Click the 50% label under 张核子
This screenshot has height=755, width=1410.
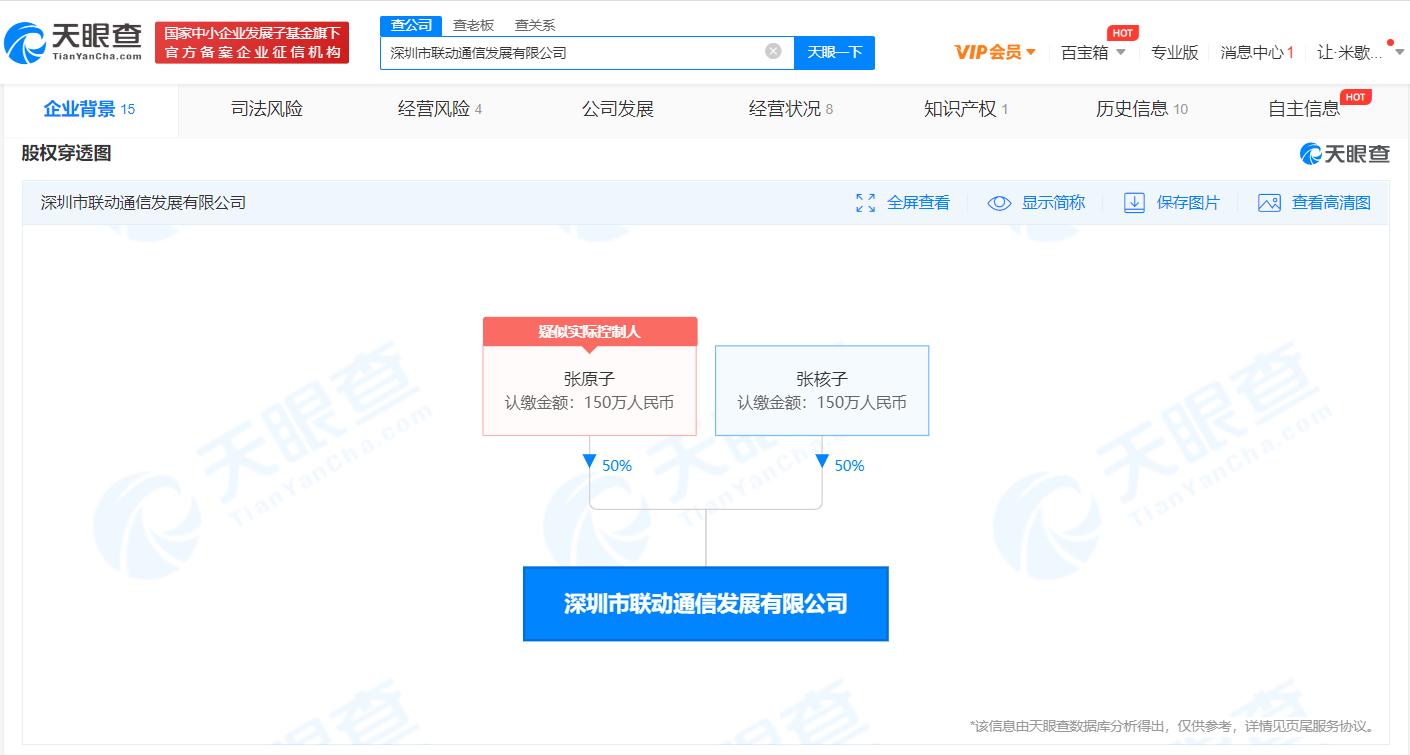point(849,466)
